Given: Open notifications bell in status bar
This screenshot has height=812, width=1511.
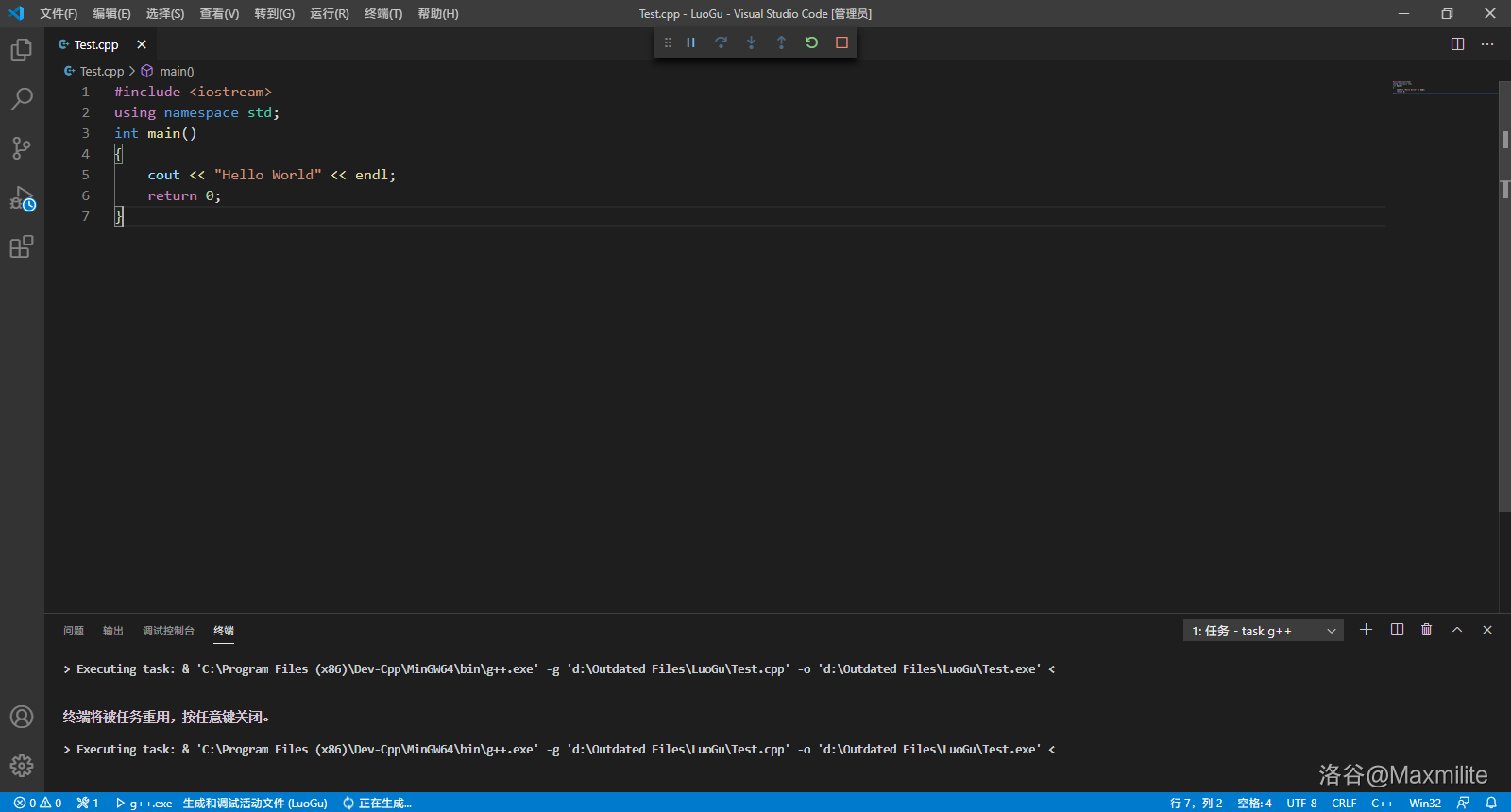Looking at the screenshot, I should [x=1491, y=803].
